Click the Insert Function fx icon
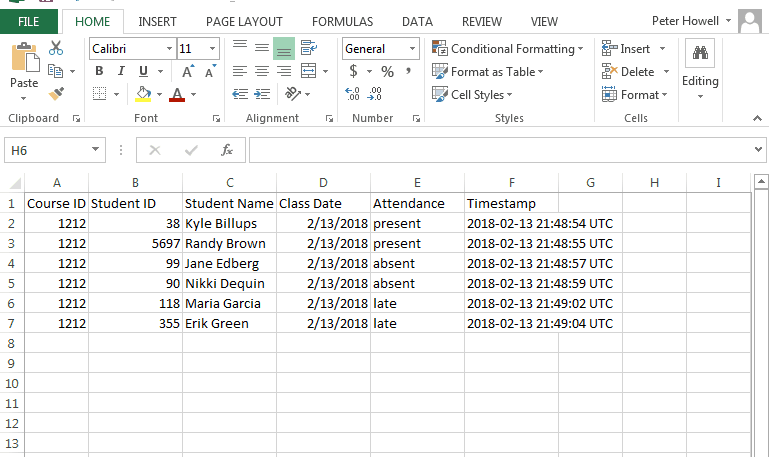Image resolution: width=769 pixels, height=457 pixels. point(227,150)
